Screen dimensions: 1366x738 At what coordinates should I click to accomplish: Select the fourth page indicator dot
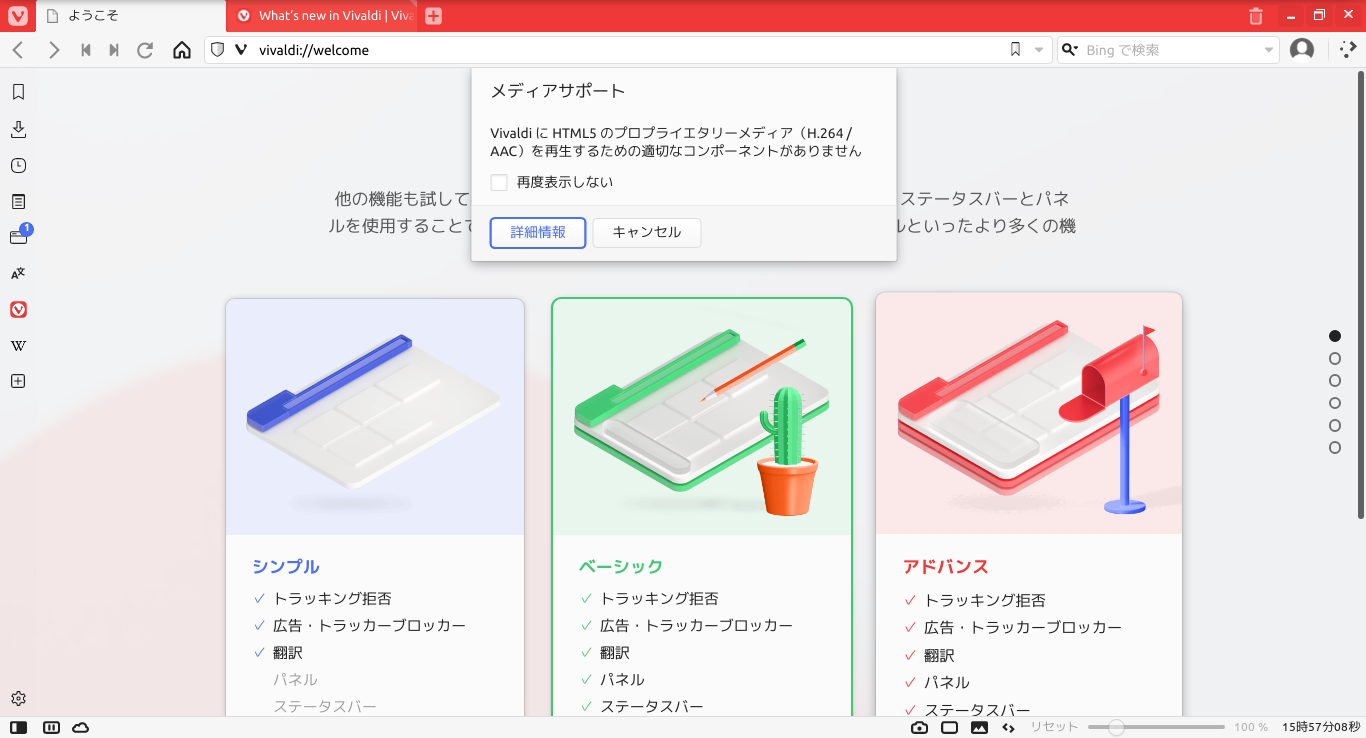tap(1335, 403)
